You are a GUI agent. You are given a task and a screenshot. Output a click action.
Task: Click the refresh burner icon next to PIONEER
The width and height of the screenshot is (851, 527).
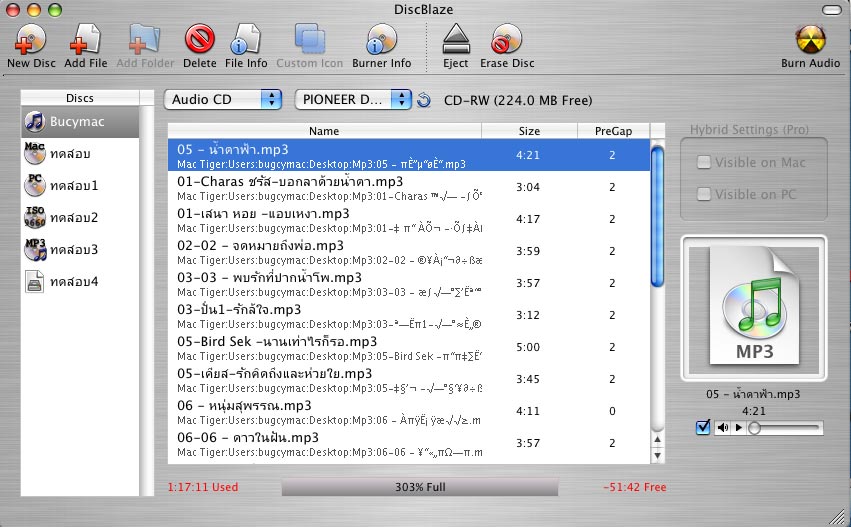point(424,100)
